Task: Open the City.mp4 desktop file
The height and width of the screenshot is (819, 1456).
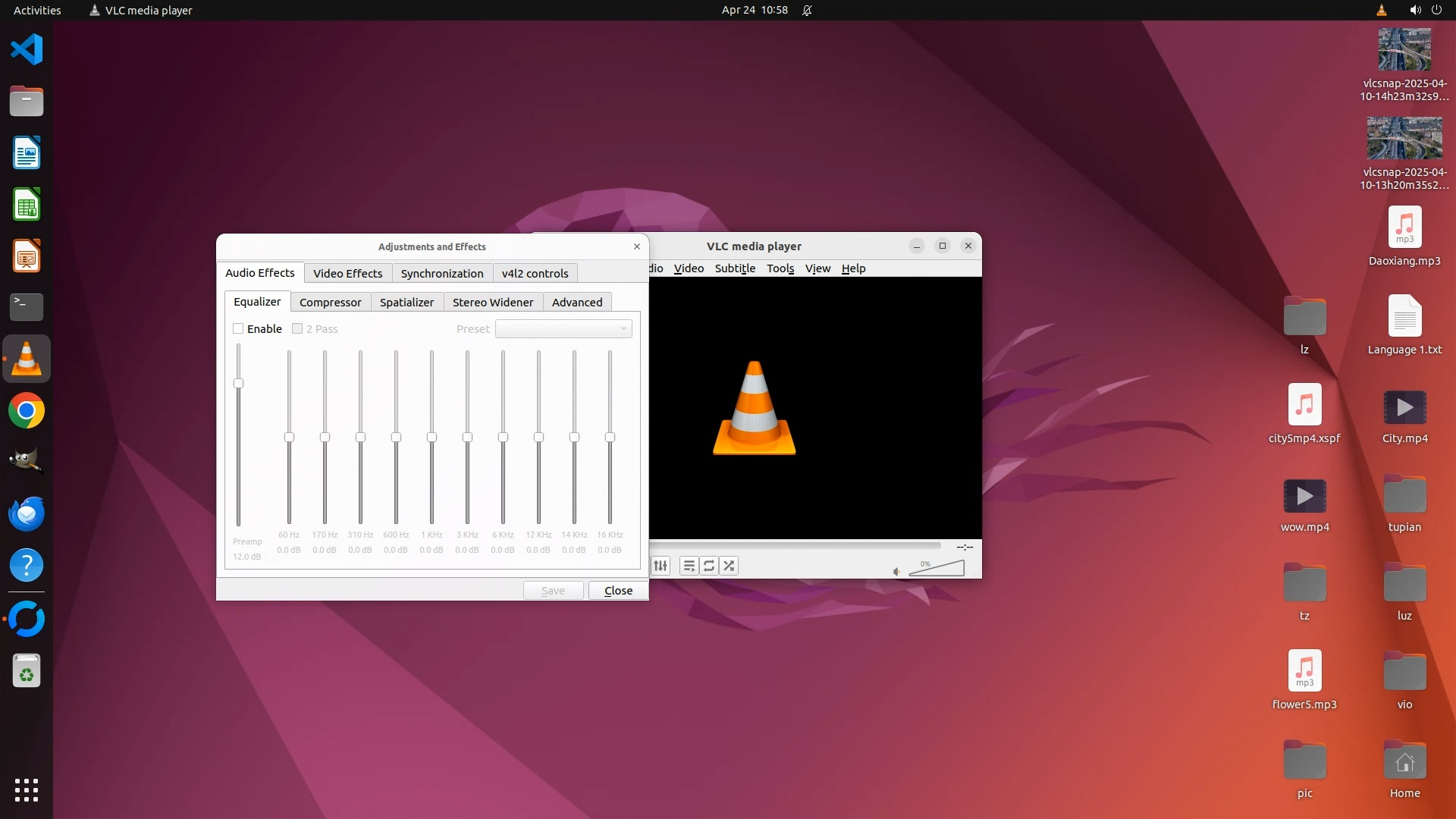Action: [1404, 409]
